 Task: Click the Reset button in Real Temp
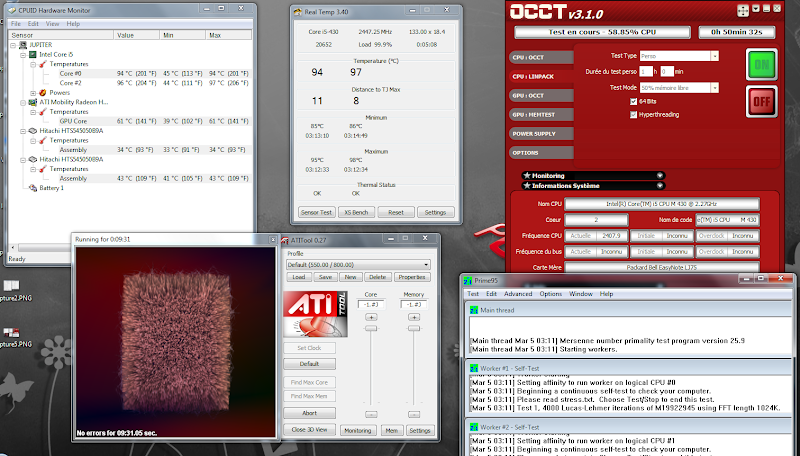click(x=396, y=212)
